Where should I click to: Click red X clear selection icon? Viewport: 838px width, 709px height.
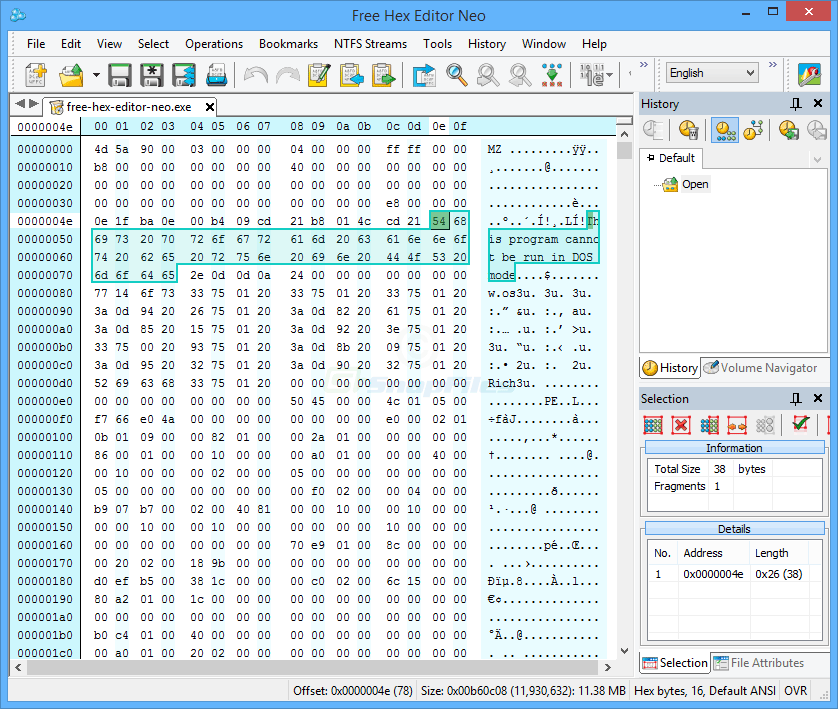(x=681, y=425)
